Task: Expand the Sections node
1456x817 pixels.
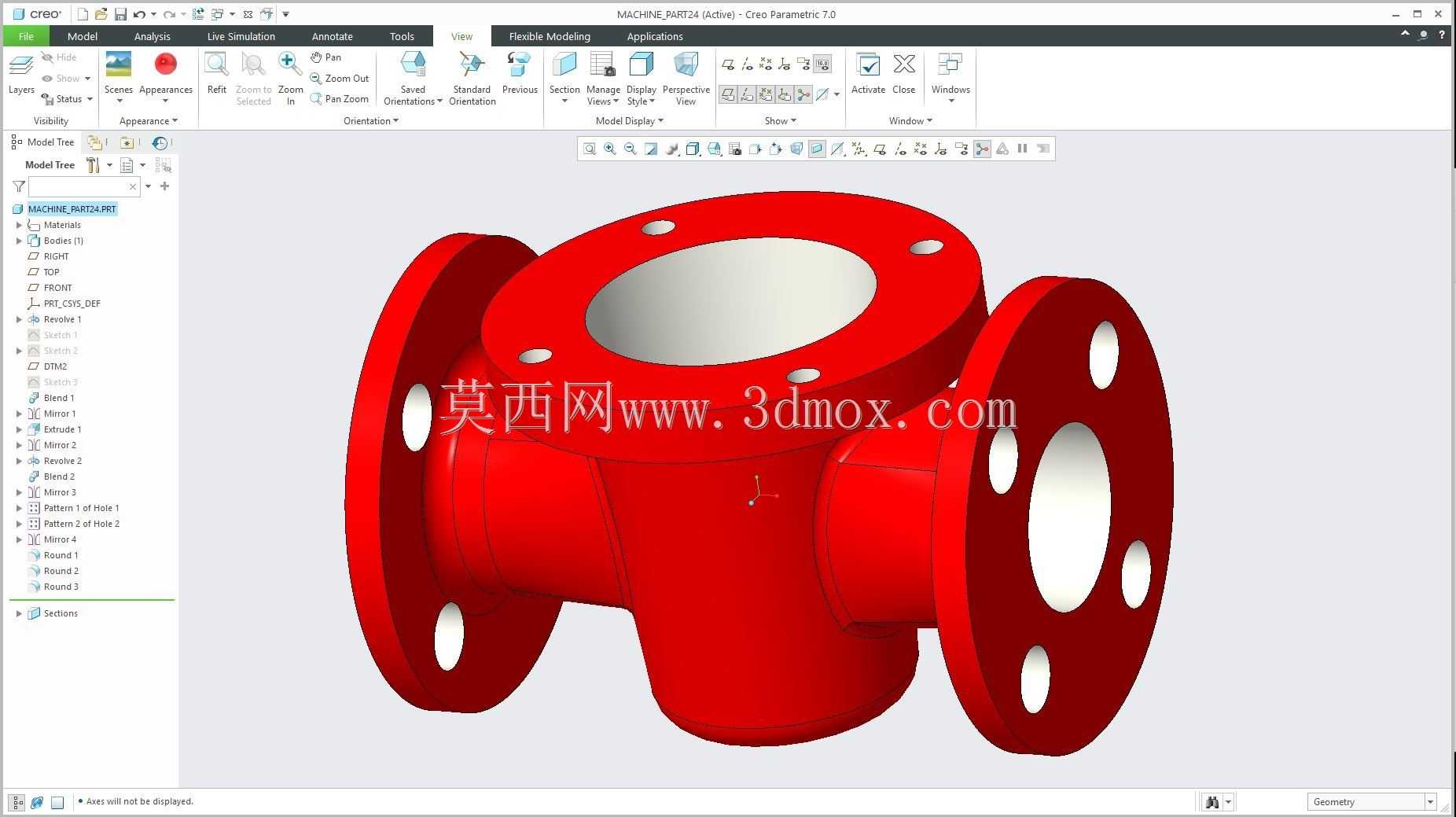Action: point(20,613)
